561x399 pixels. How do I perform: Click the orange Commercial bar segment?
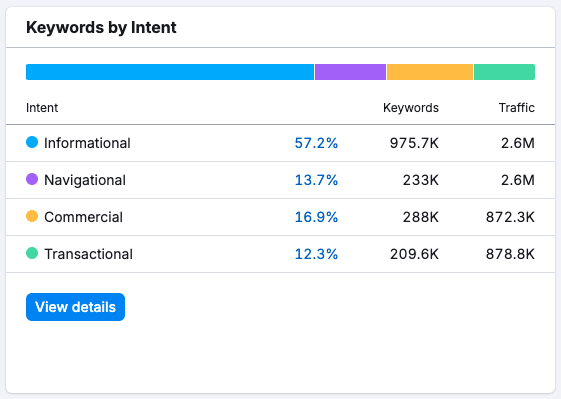[430, 72]
